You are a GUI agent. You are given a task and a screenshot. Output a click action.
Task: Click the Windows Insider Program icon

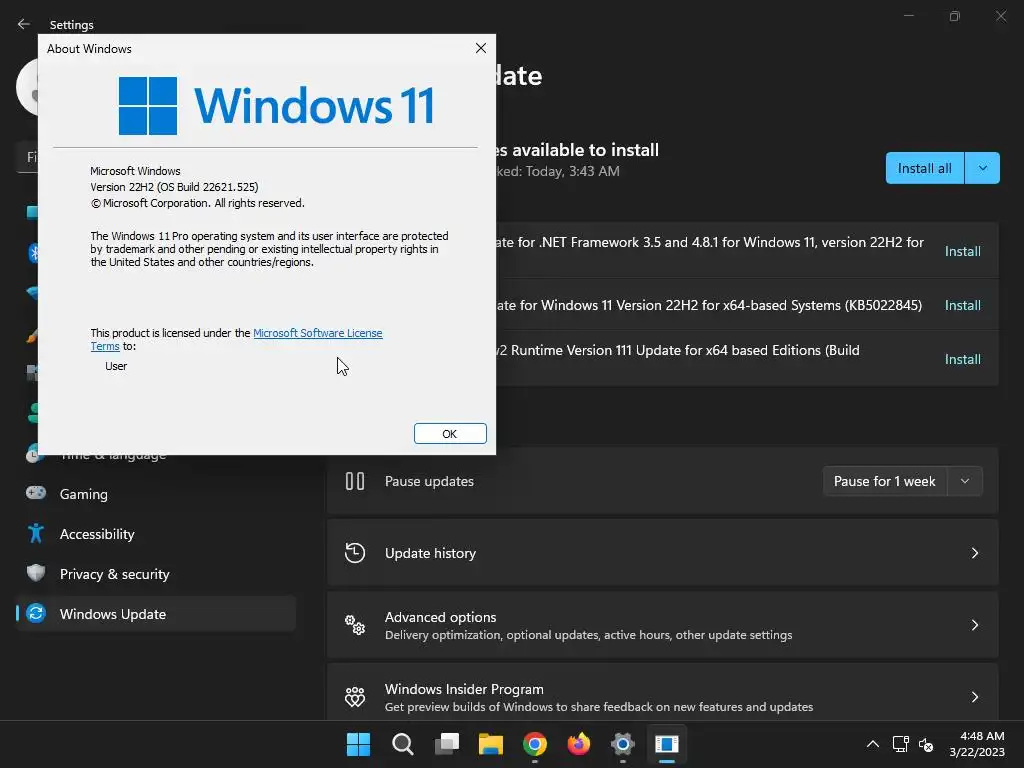355,697
